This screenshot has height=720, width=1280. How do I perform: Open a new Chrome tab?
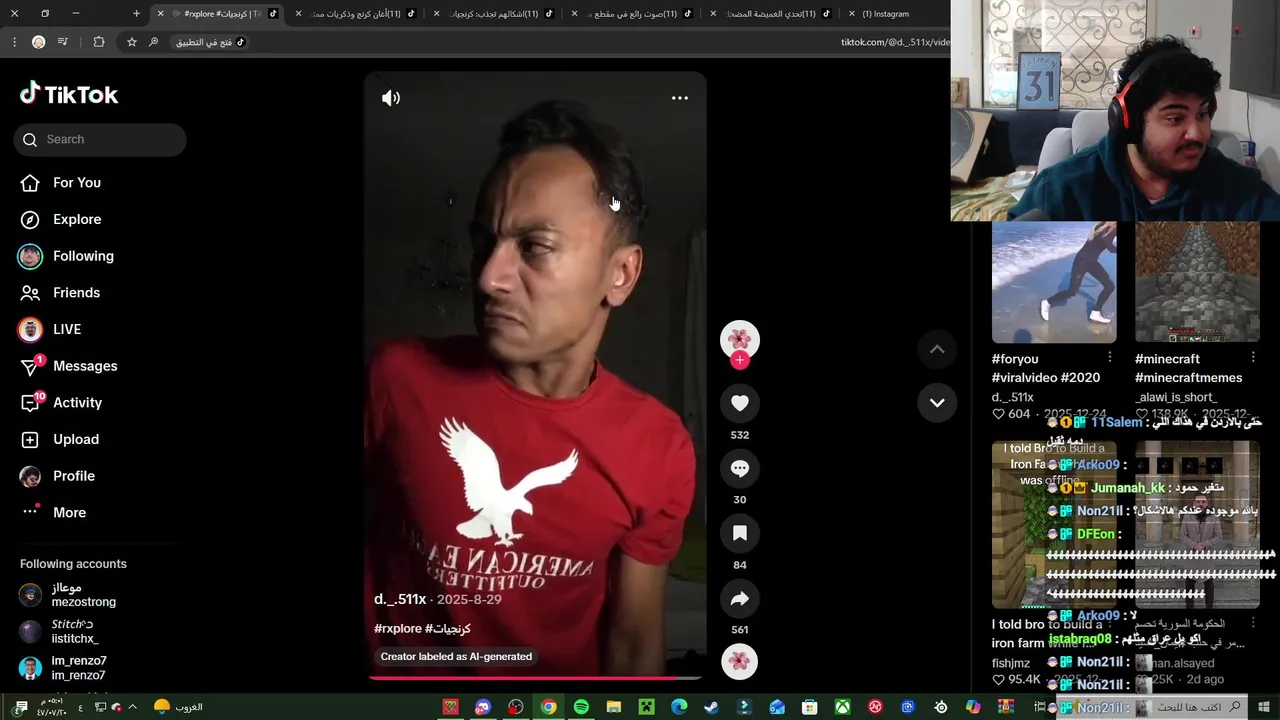pyautogui.click(x=136, y=14)
